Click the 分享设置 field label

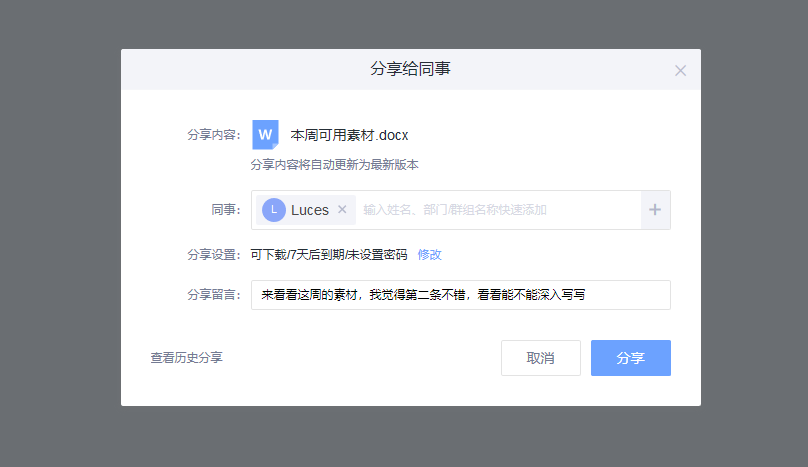coord(213,255)
